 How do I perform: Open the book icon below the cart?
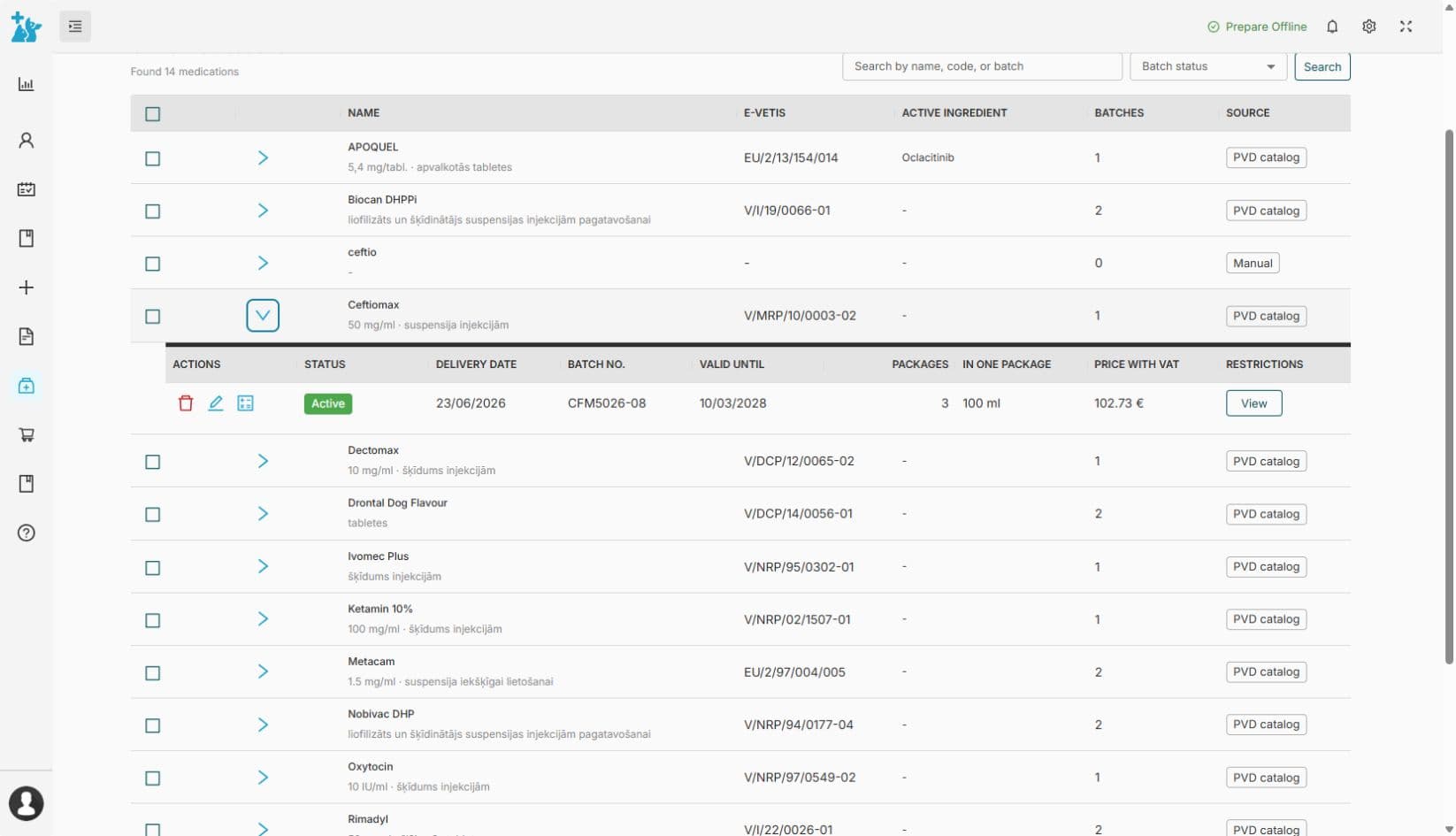pos(27,484)
